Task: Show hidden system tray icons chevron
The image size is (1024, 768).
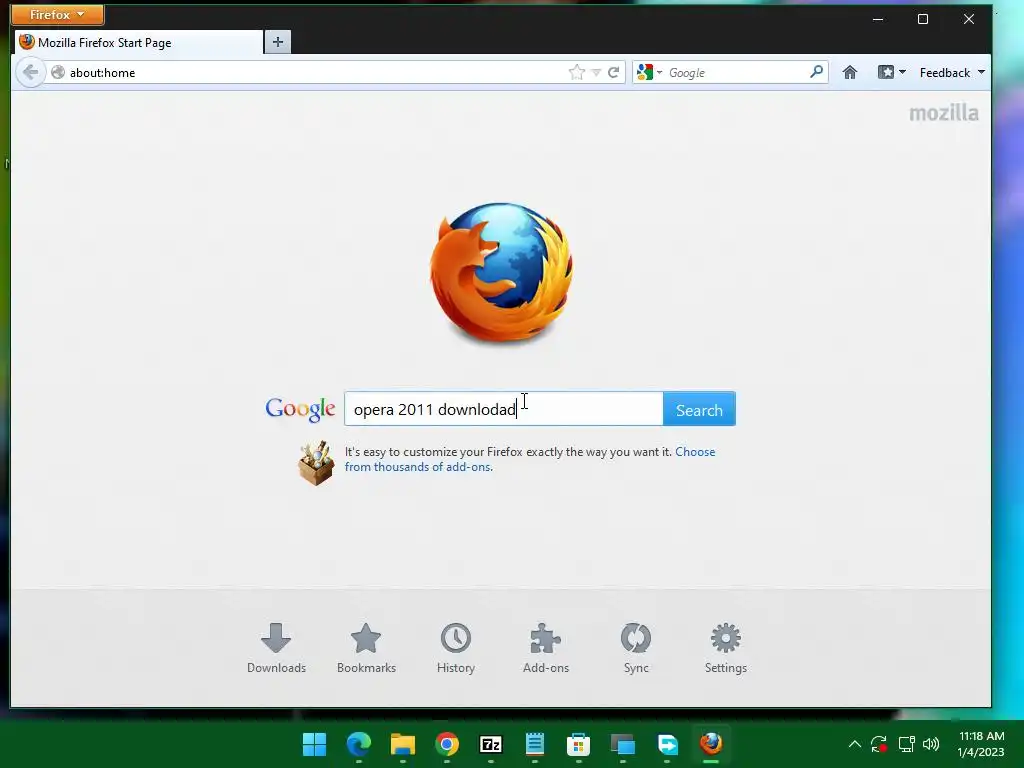Action: coord(854,744)
